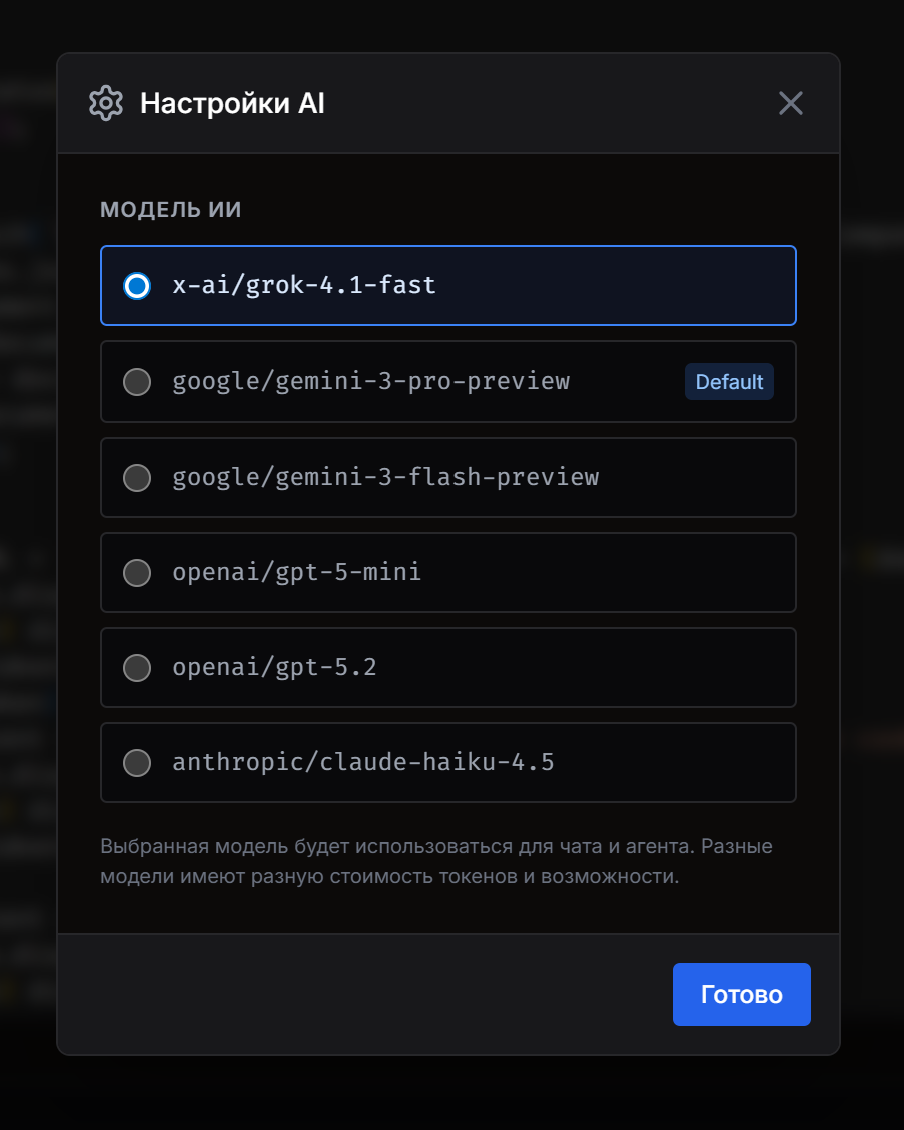
Task: Click the x-ai/grok-4.1-fast model name text
Action: tap(304, 286)
